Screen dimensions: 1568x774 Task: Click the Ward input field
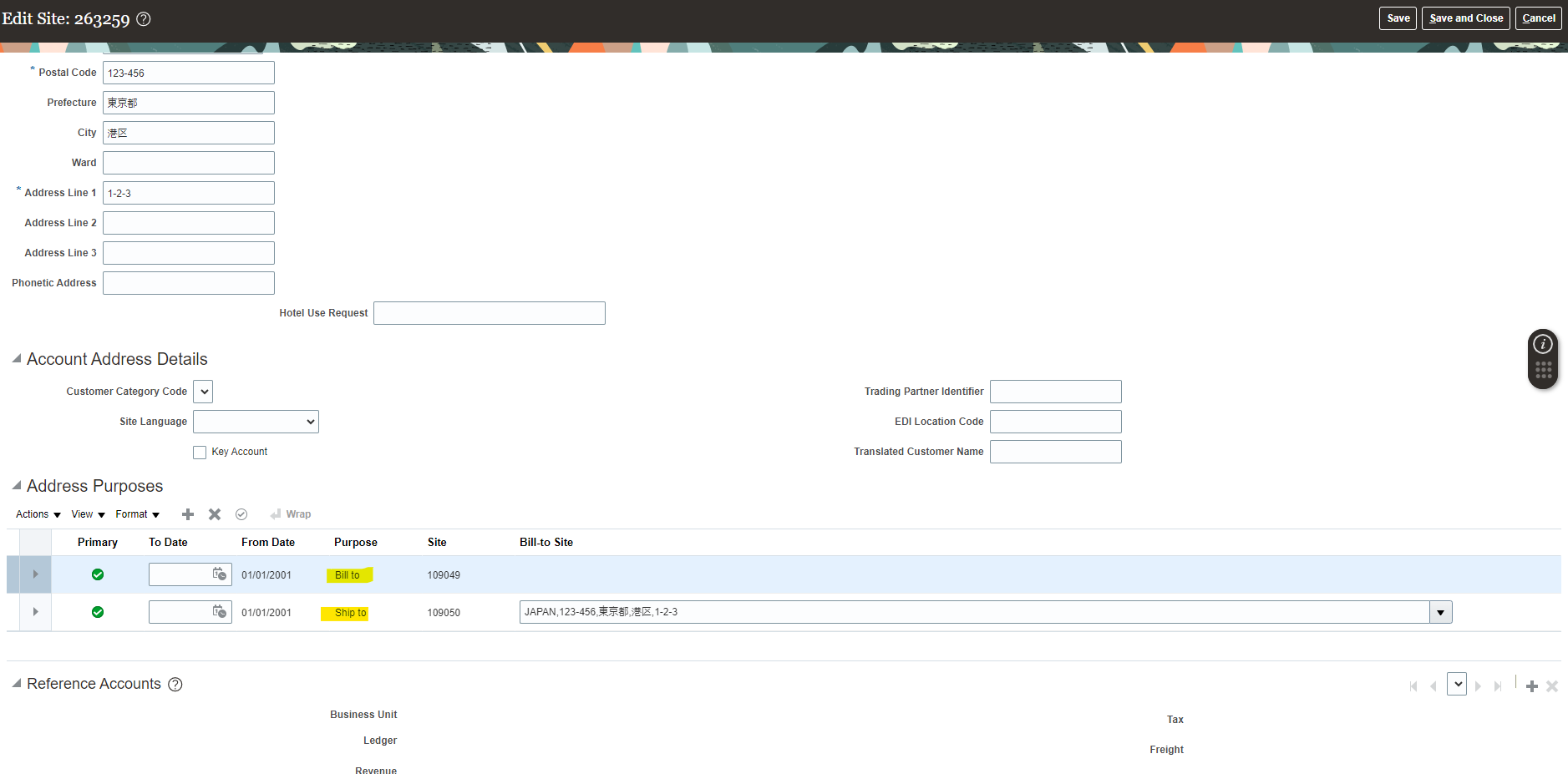click(189, 163)
